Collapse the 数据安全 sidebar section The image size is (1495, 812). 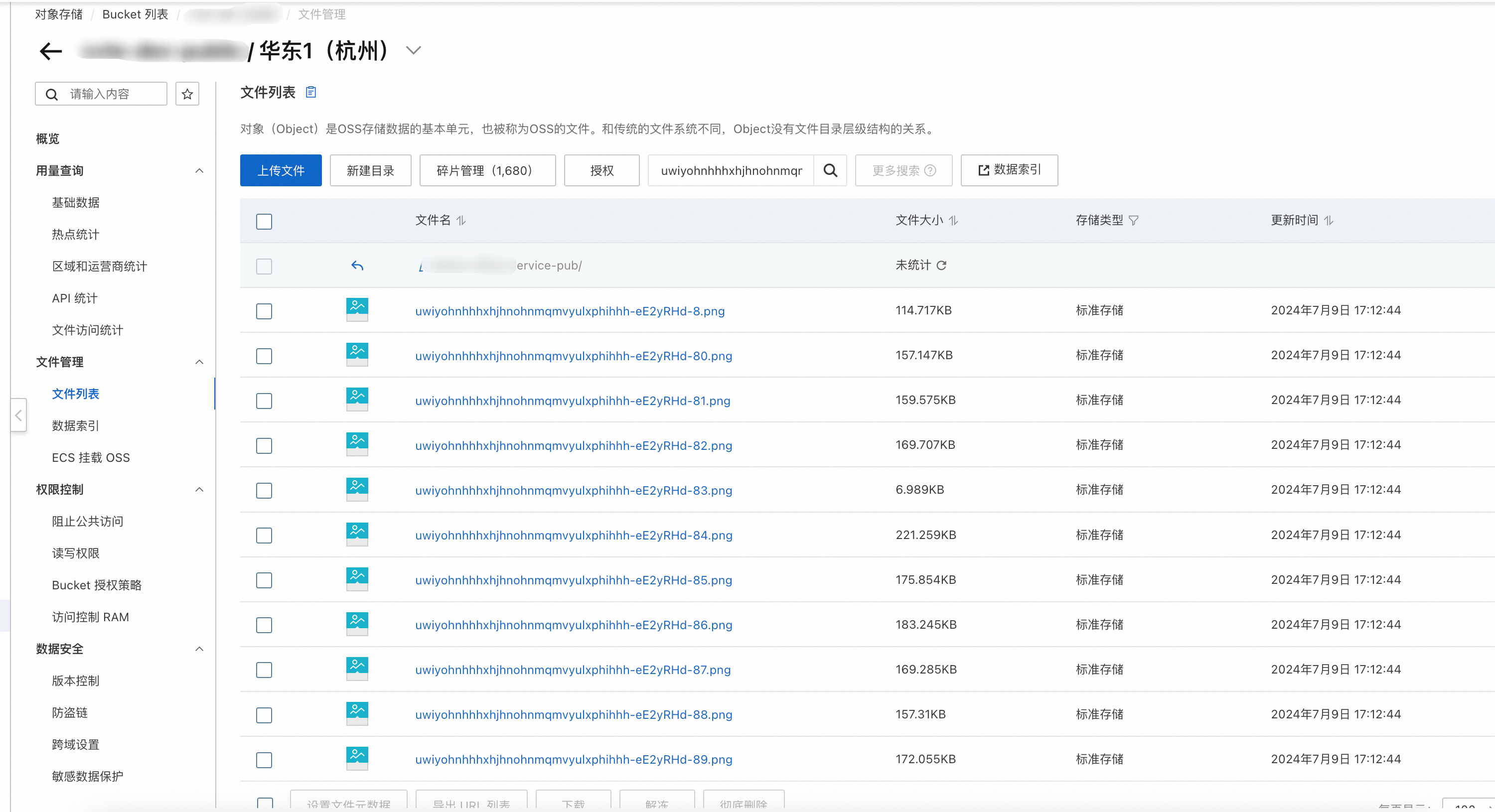pyautogui.click(x=199, y=649)
